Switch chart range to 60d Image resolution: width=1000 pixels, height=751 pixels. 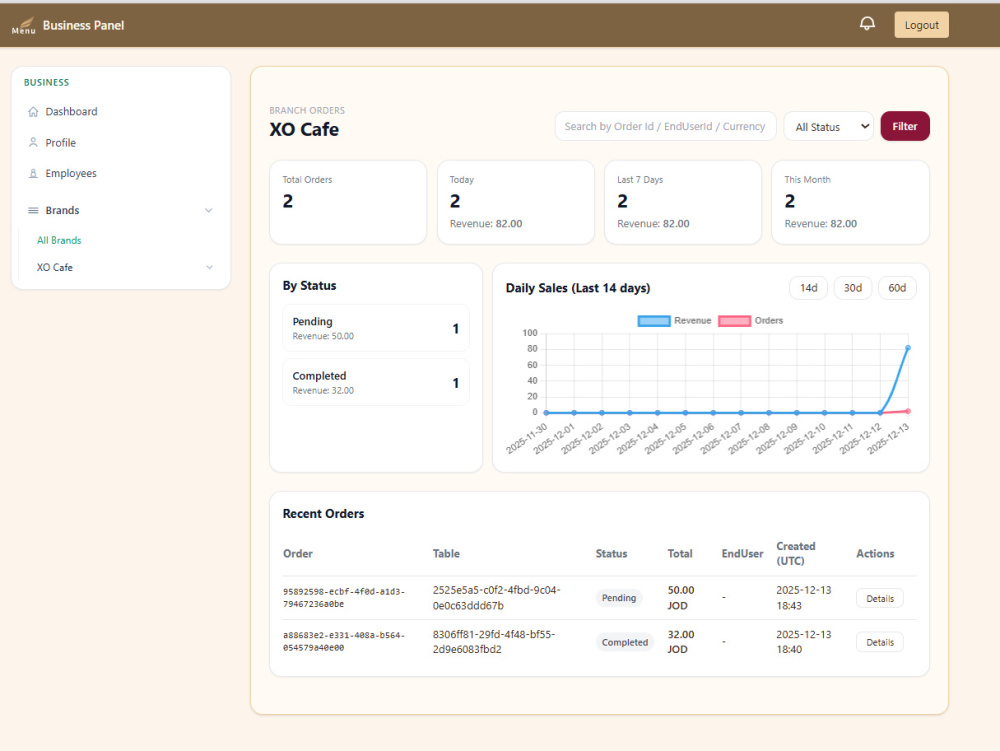click(897, 288)
